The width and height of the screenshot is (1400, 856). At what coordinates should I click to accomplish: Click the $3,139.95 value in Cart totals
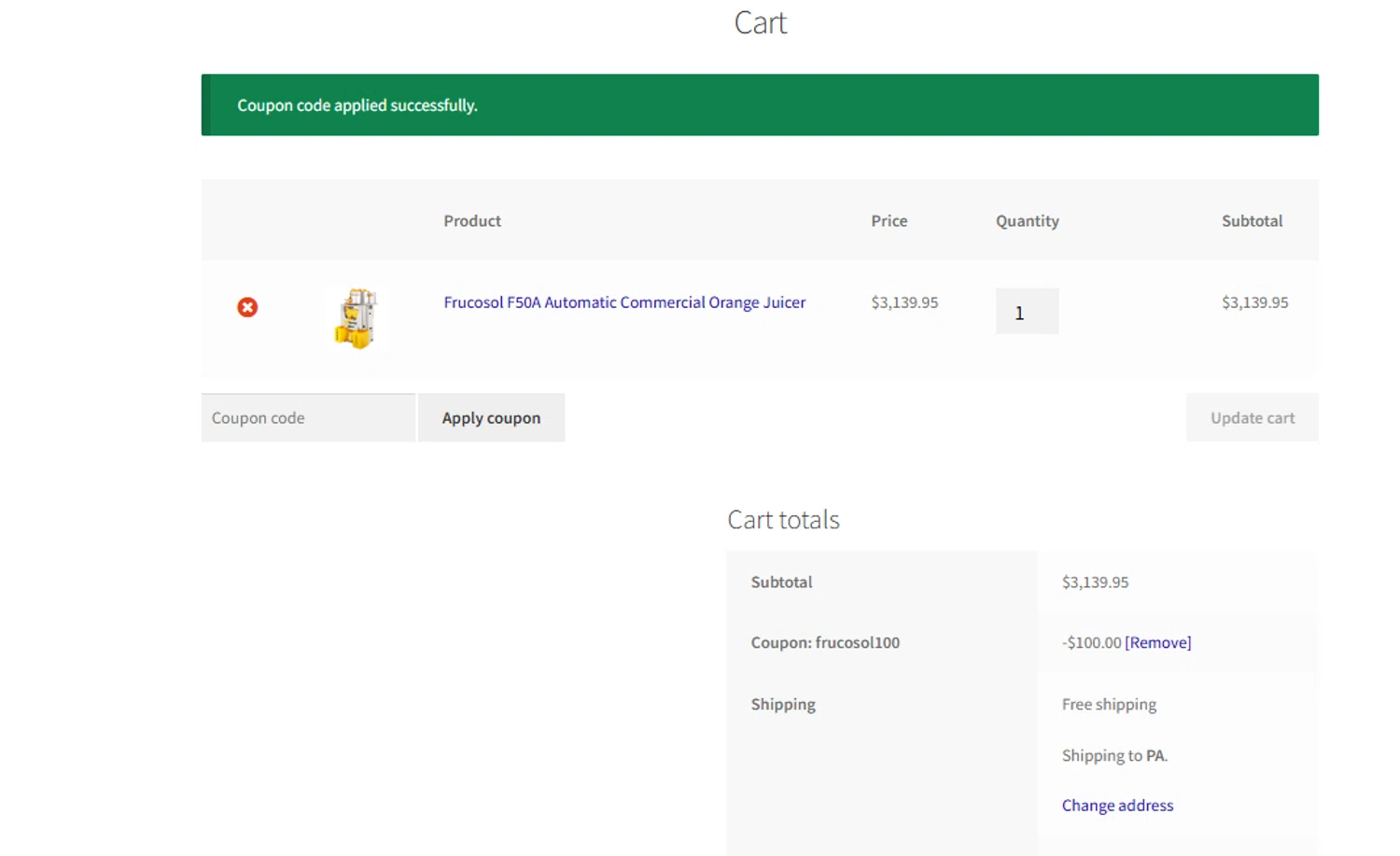pyautogui.click(x=1096, y=582)
